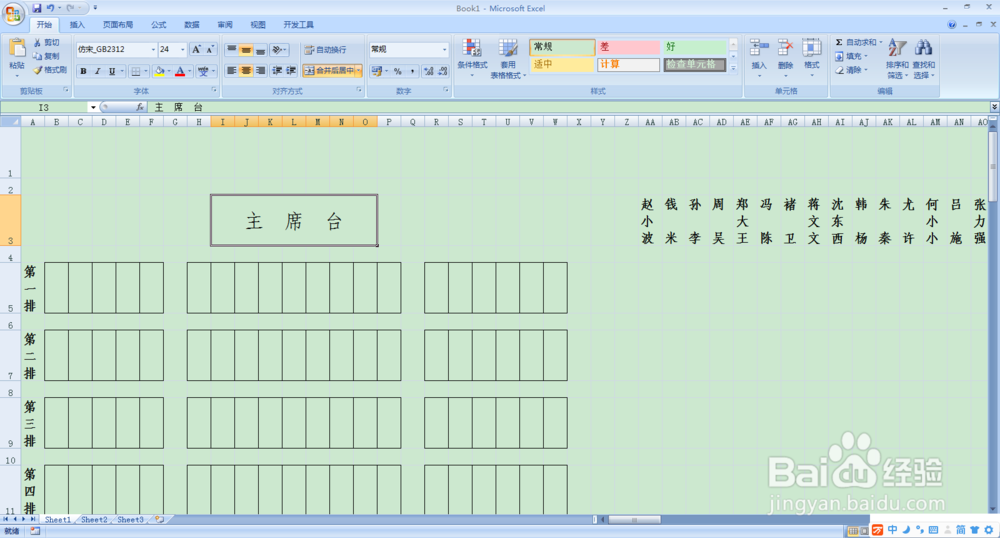Open the Merge and Center dropdown arrow

[x=359, y=71]
